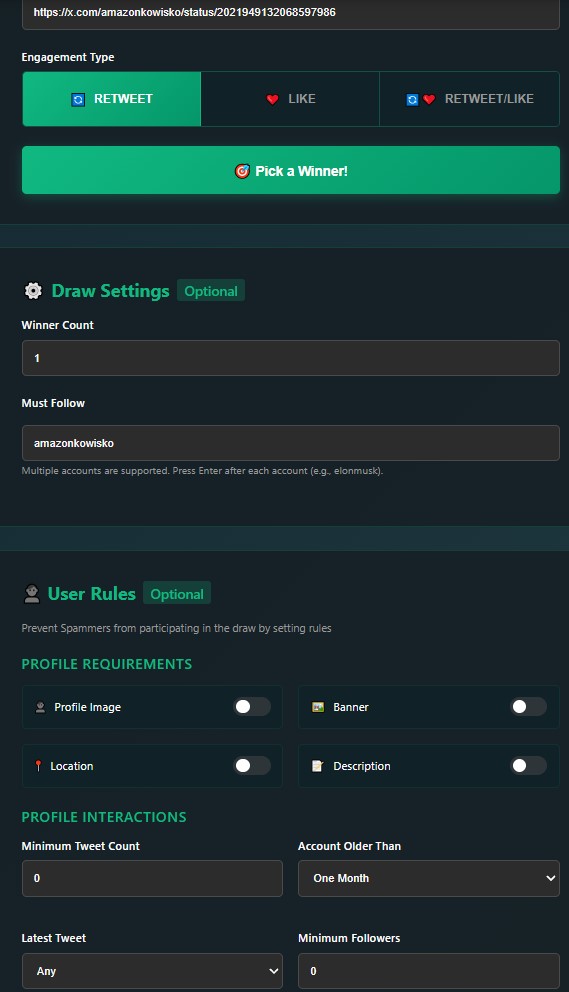Focus the Must Follow accounts field
The height and width of the screenshot is (992, 569).
[x=291, y=443]
